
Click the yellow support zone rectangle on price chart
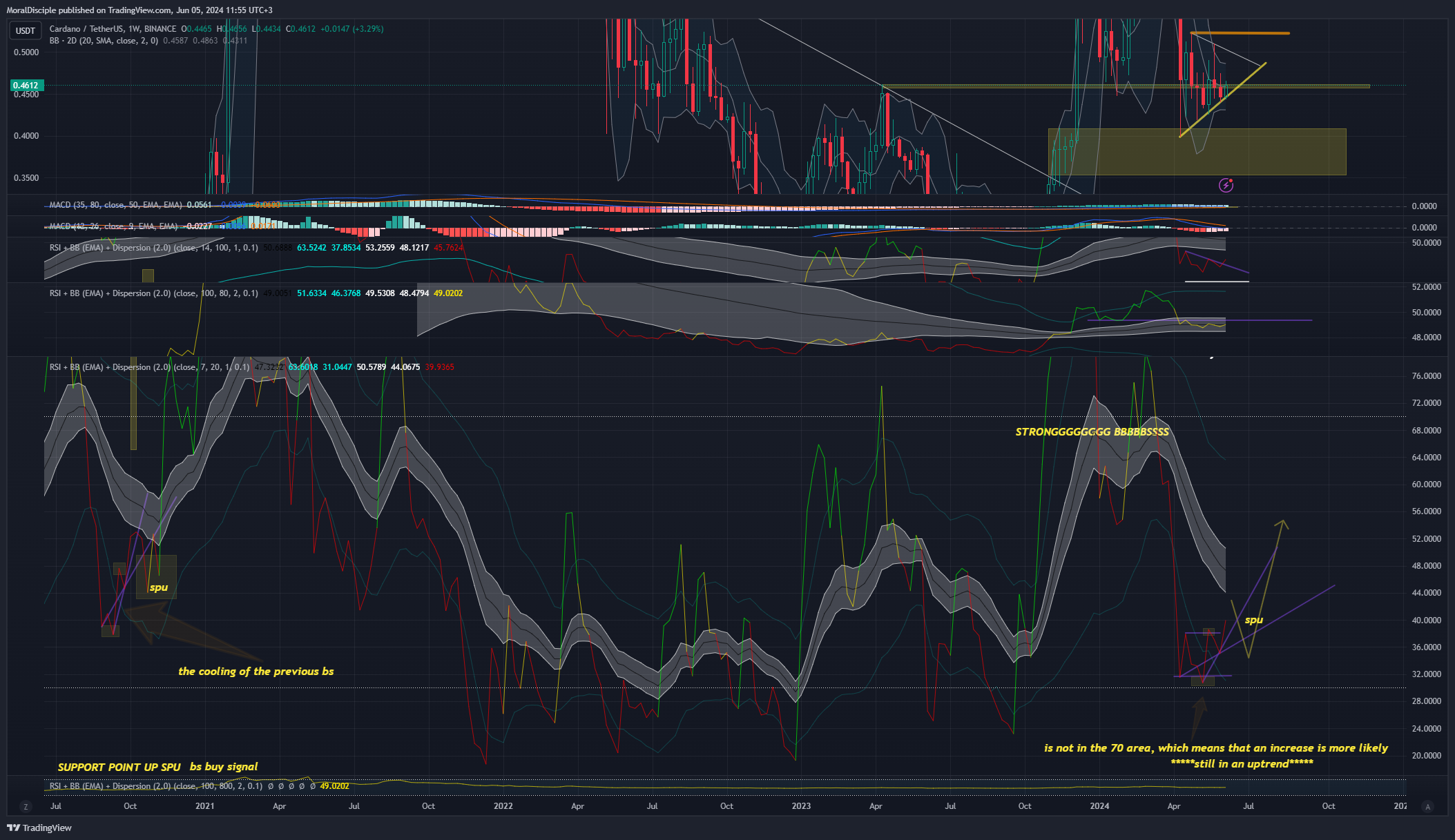click(x=1197, y=152)
